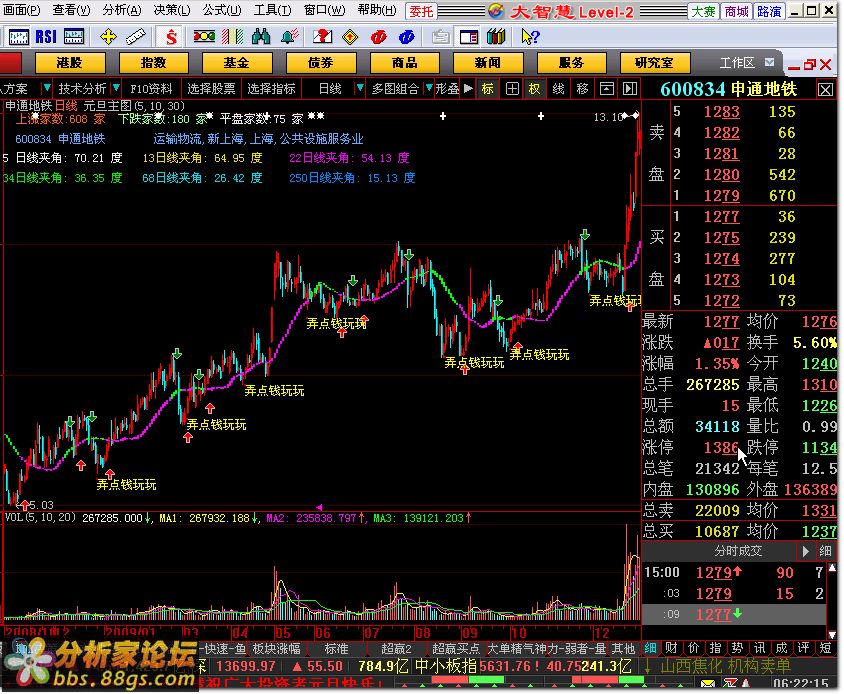844x694 pixels.
Task: Open the 窗口(W) menu
Action: (325, 10)
